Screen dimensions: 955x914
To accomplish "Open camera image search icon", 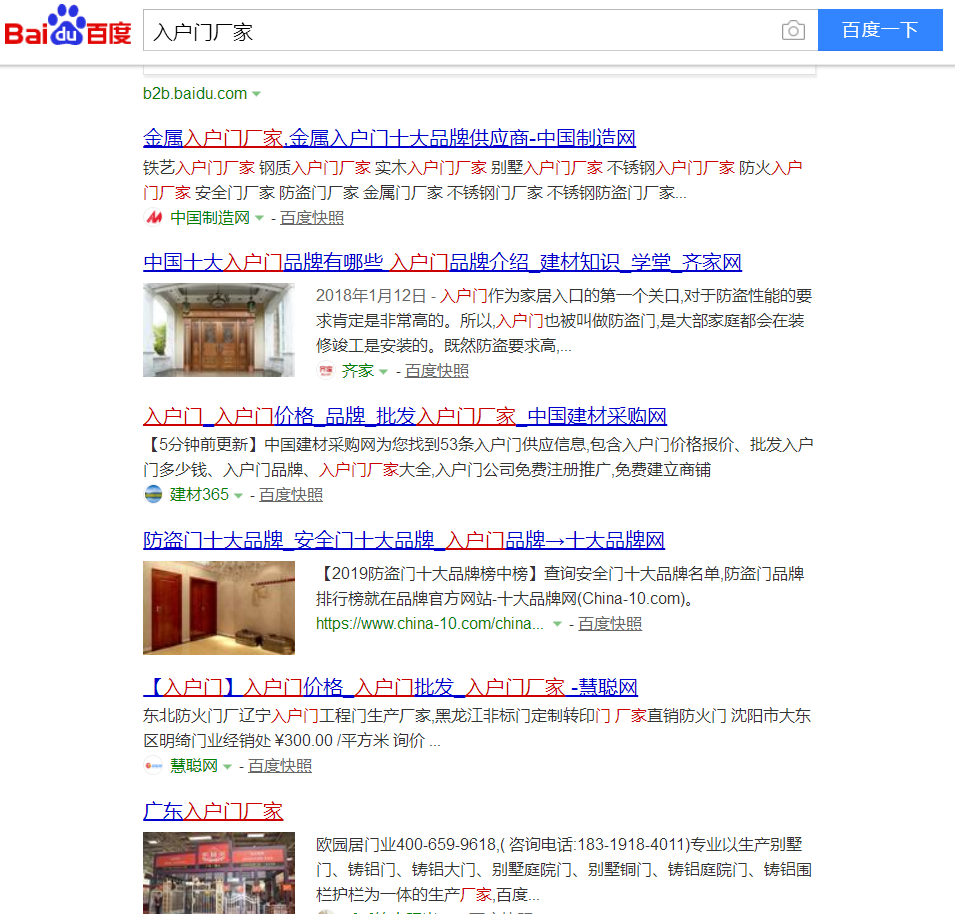I will (x=793, y=30).
